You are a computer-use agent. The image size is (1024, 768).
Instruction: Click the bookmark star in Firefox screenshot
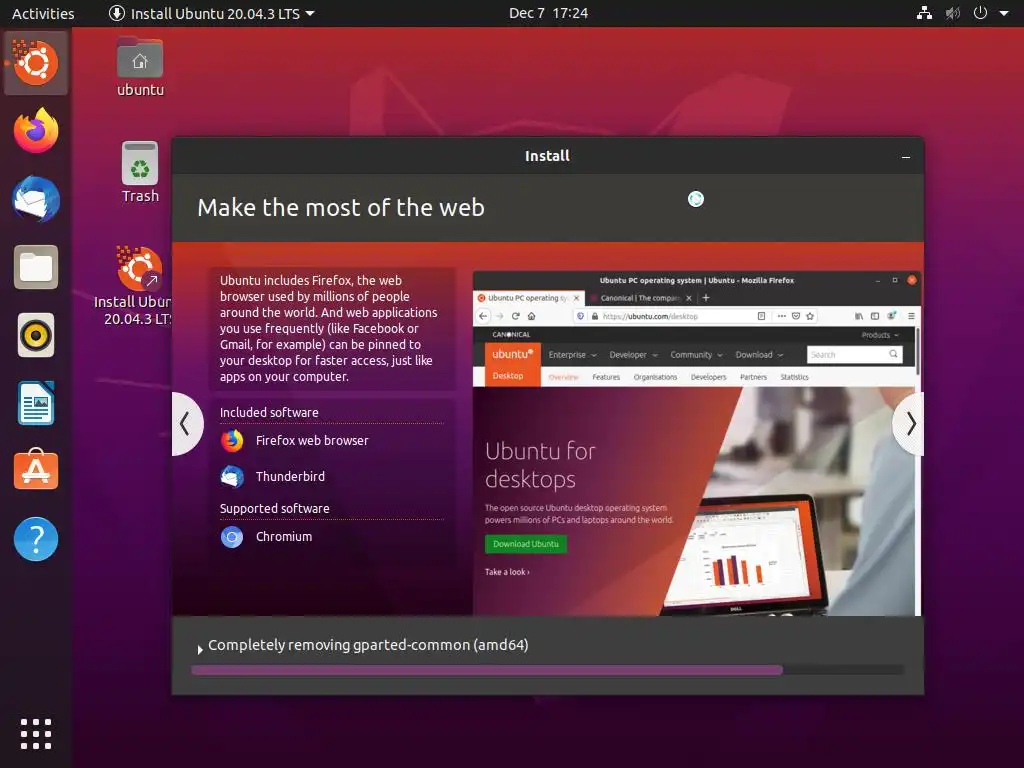click(x=810, y=316)
